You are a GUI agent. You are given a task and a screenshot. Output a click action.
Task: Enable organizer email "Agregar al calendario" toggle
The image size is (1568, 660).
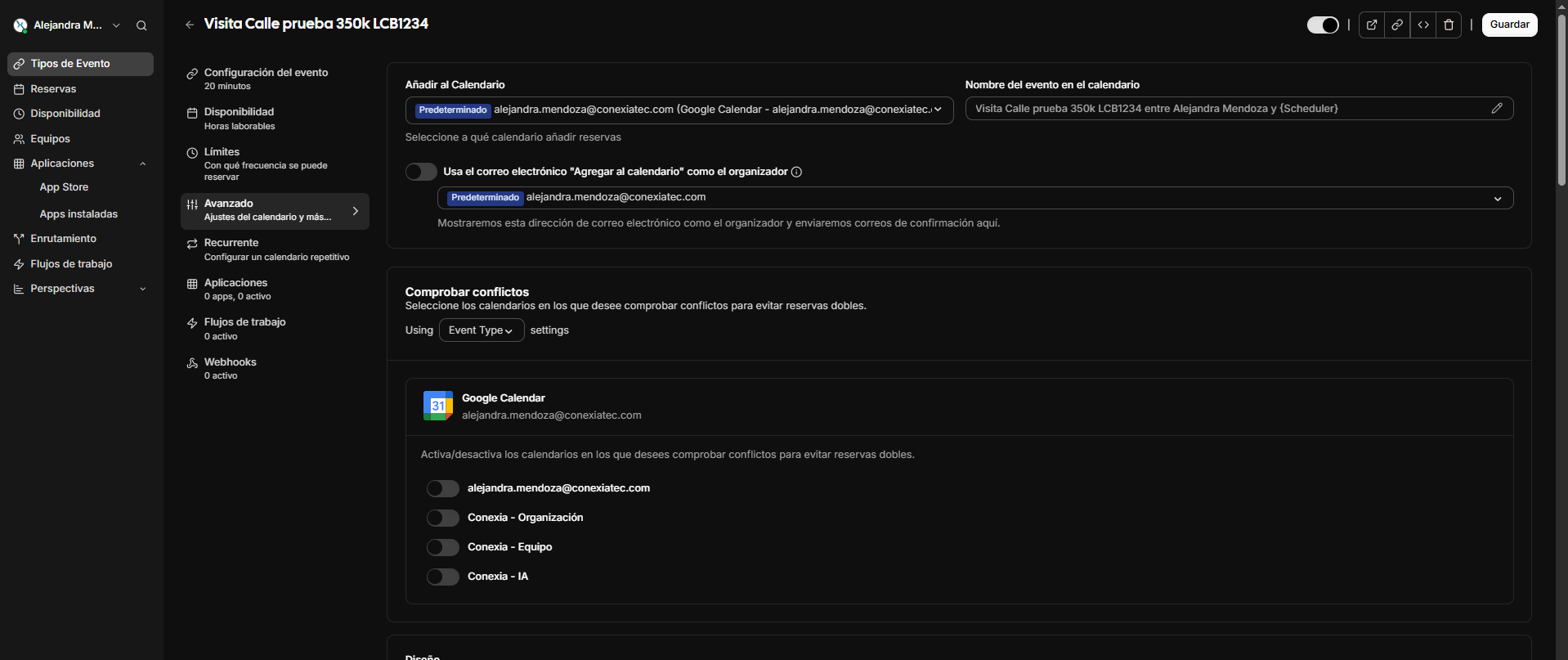(421, 172)
